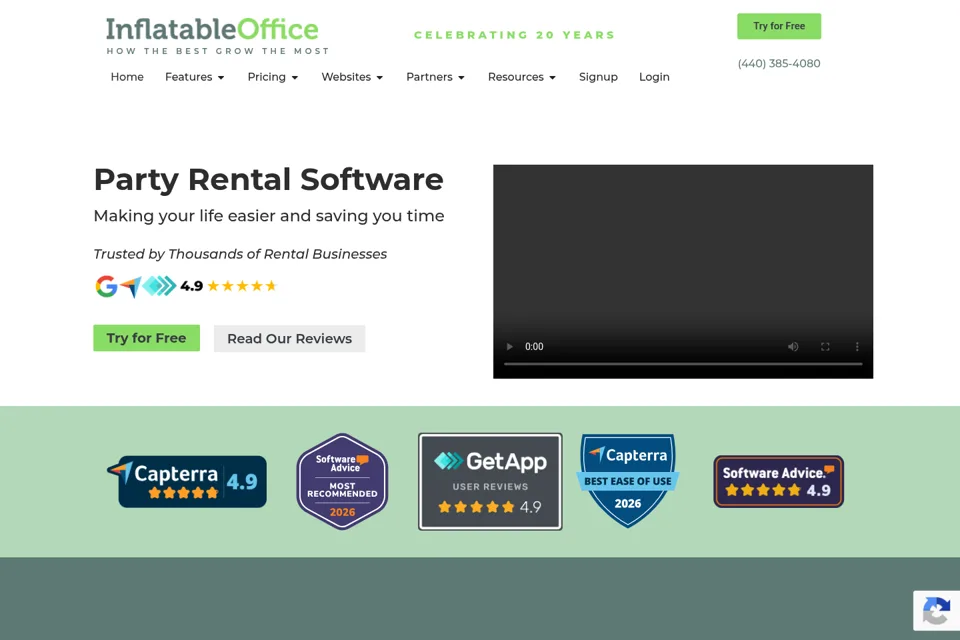Open the Login page
Viewport: 960px width, 640px height.
pos(654,77)
